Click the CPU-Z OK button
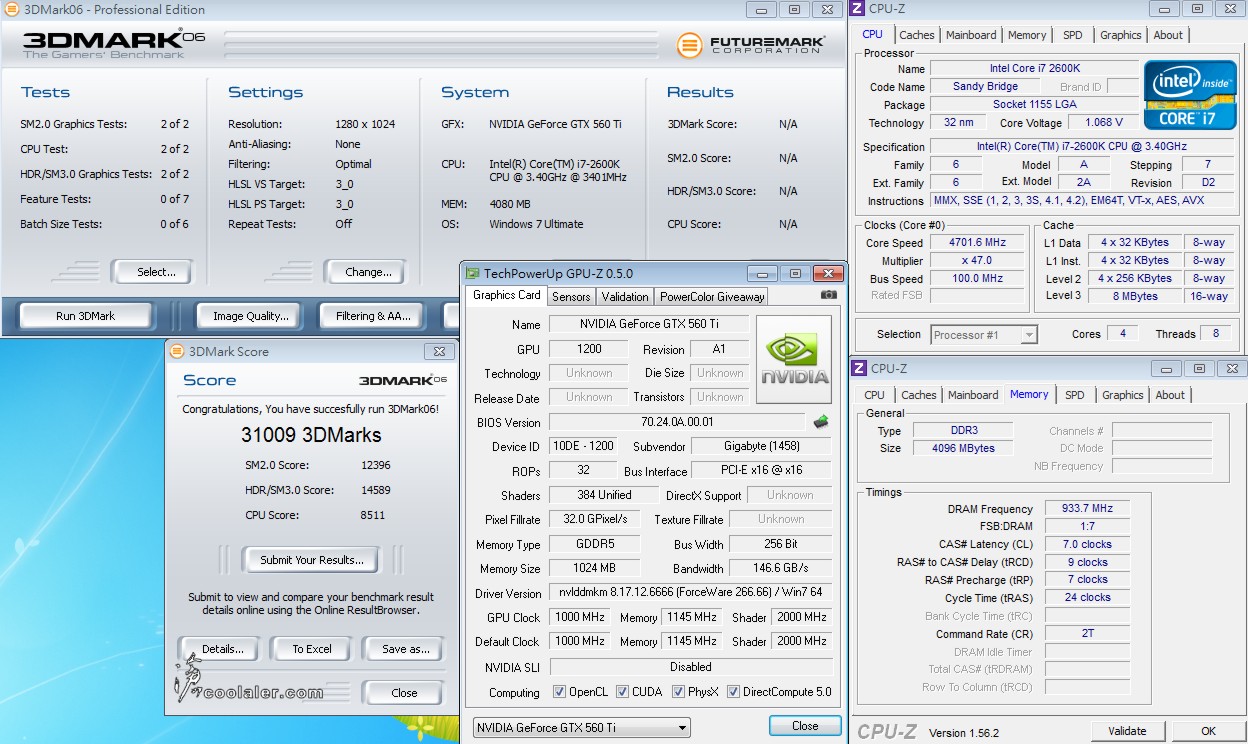1248x744 pixels. 1208,731
